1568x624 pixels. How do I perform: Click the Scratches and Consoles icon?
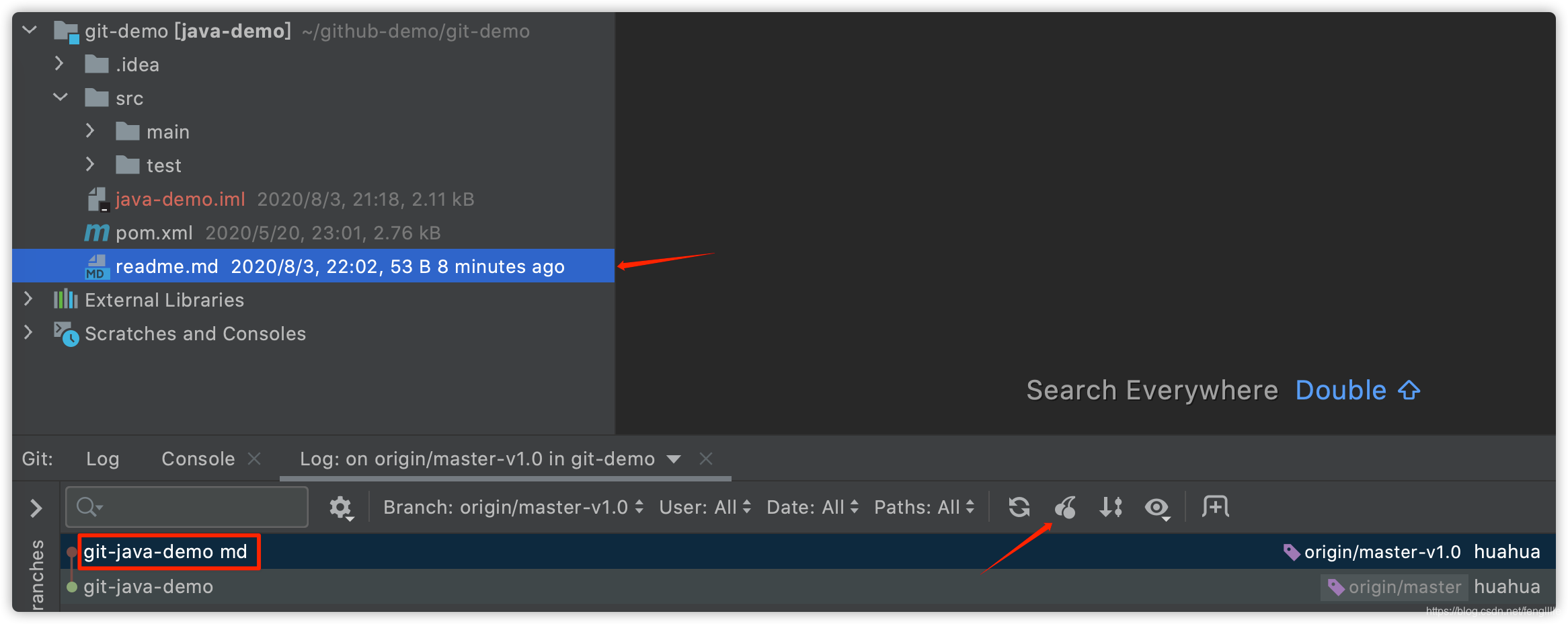(66, 334)
